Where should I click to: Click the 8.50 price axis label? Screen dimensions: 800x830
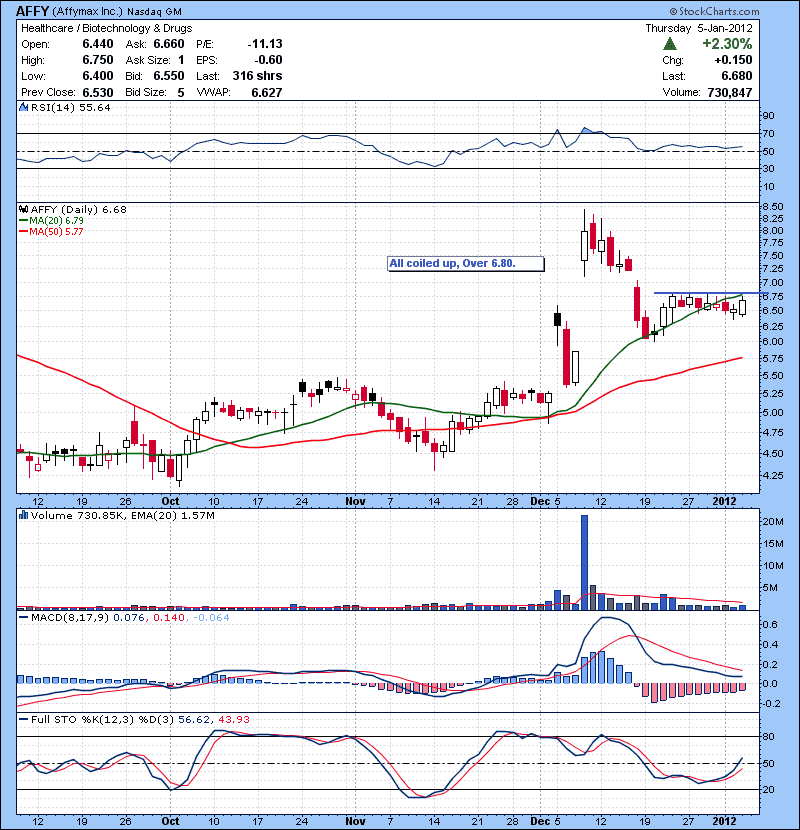[773, 206]
